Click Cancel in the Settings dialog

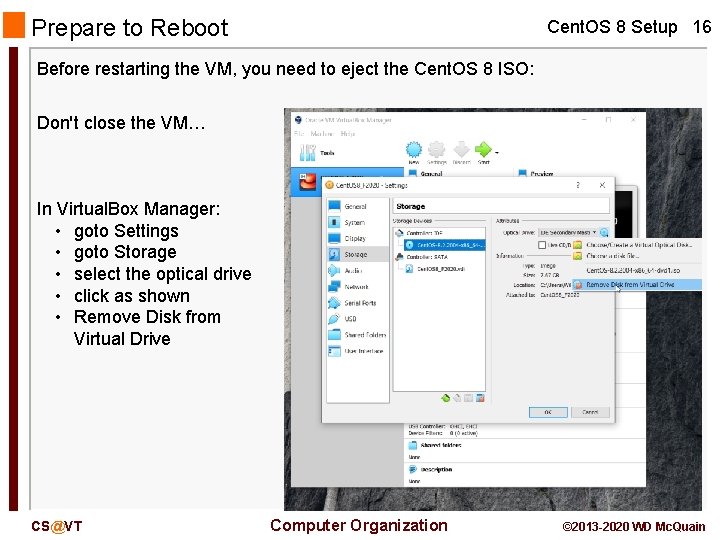pyautogui.click(x=590, y=412)
